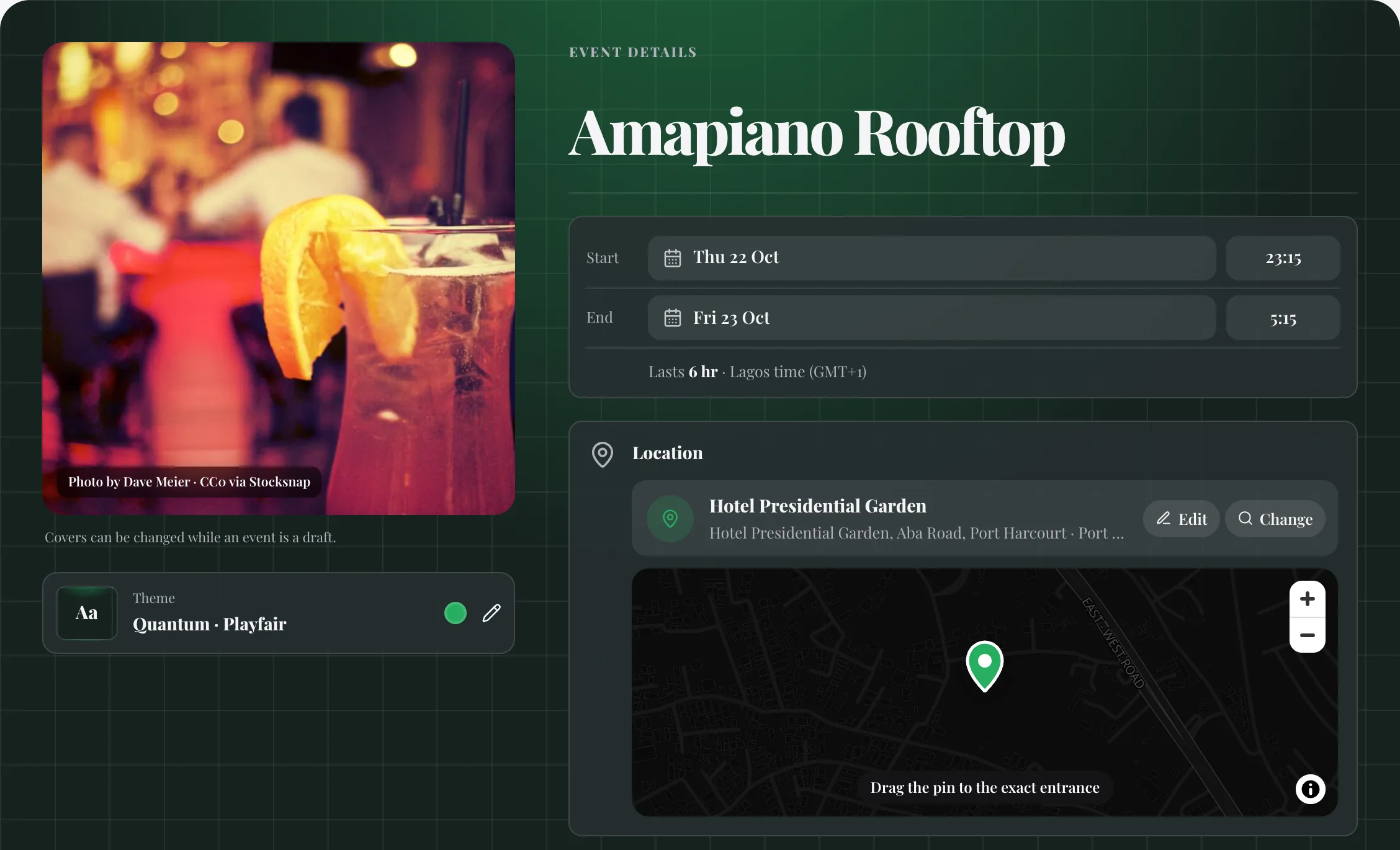Click the Edit location button
Image resolution: width=1400 pixels, height=850 pixels.
coord(1182,519)
